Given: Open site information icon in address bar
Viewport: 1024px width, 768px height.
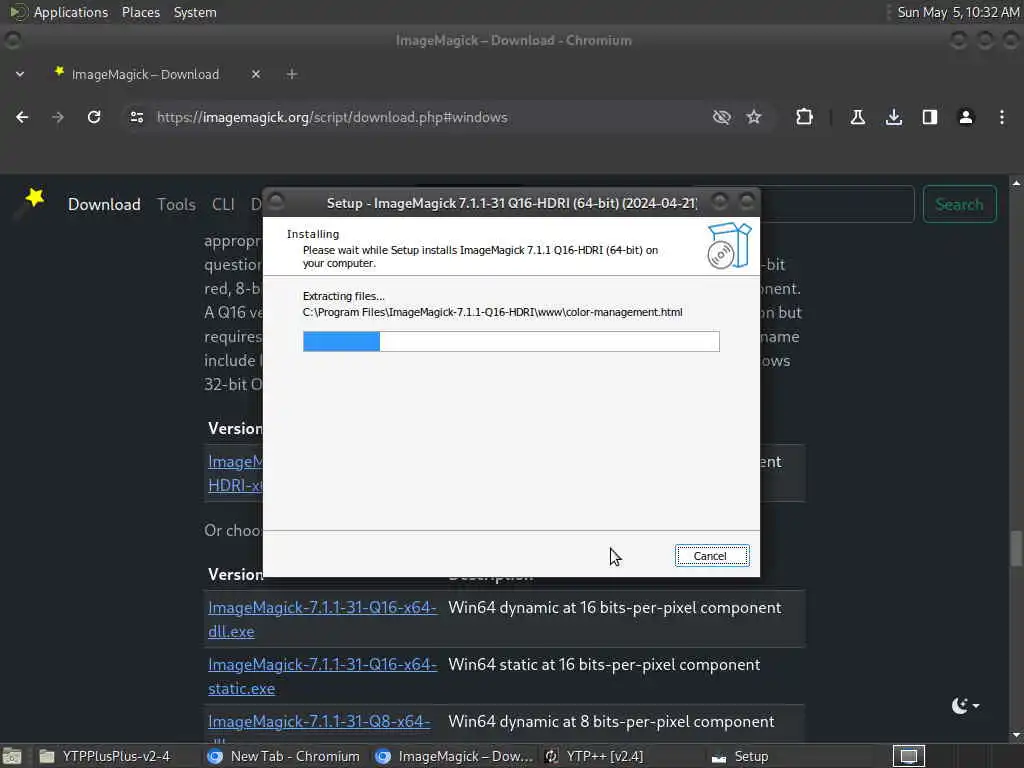Looking at the screenshot, I should click(x=136, y=118).
